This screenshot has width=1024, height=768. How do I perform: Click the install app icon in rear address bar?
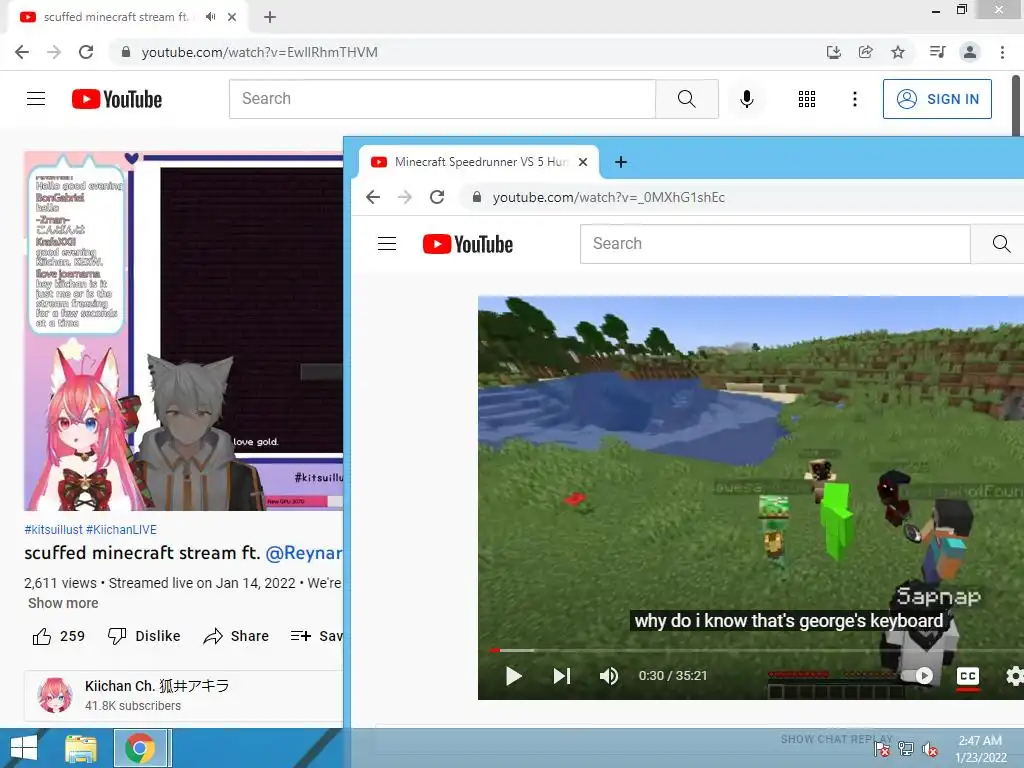pyautogui.click(x=833, y=52)
